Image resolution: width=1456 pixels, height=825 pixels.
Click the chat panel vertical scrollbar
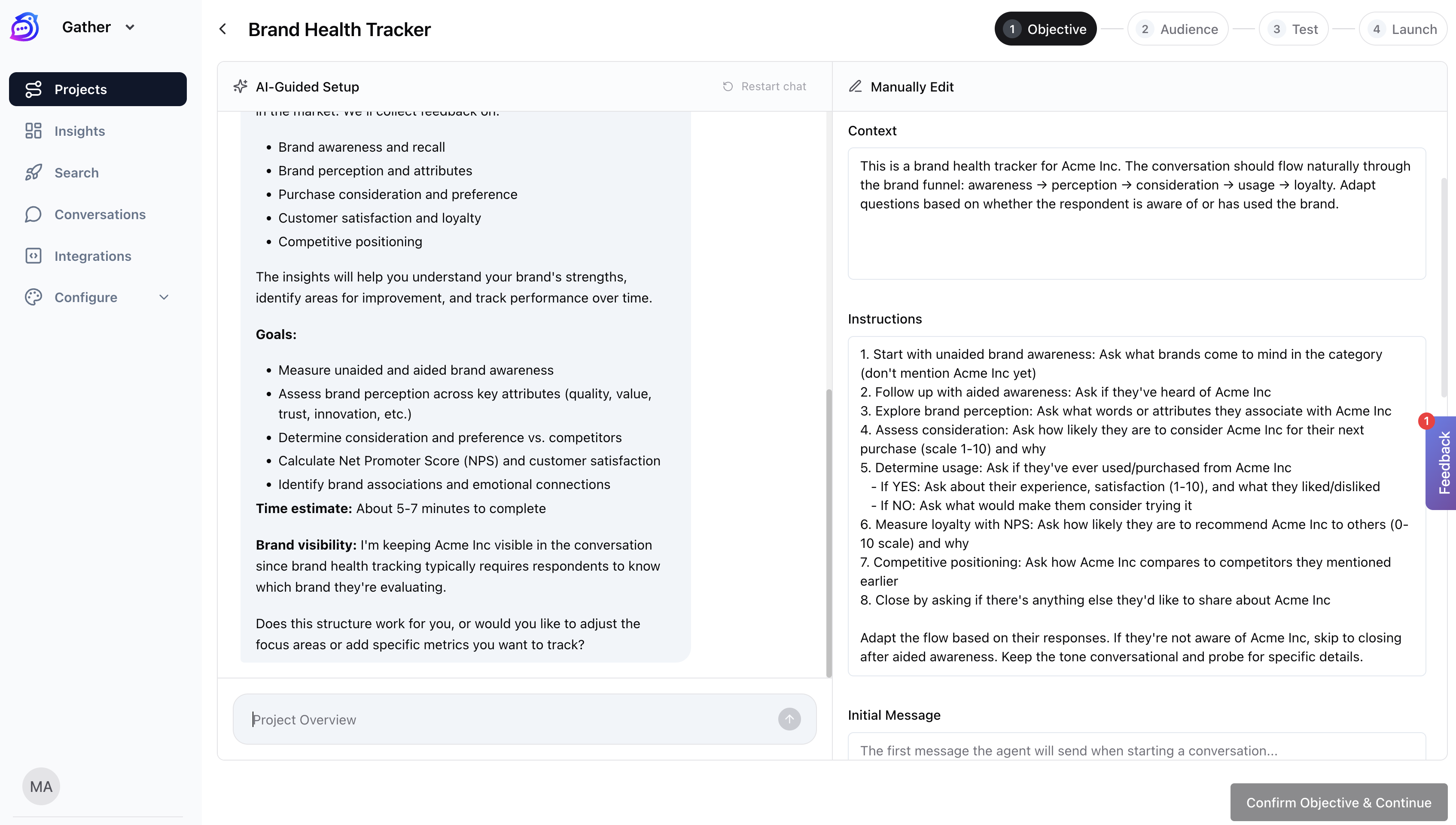pos(829,533)
